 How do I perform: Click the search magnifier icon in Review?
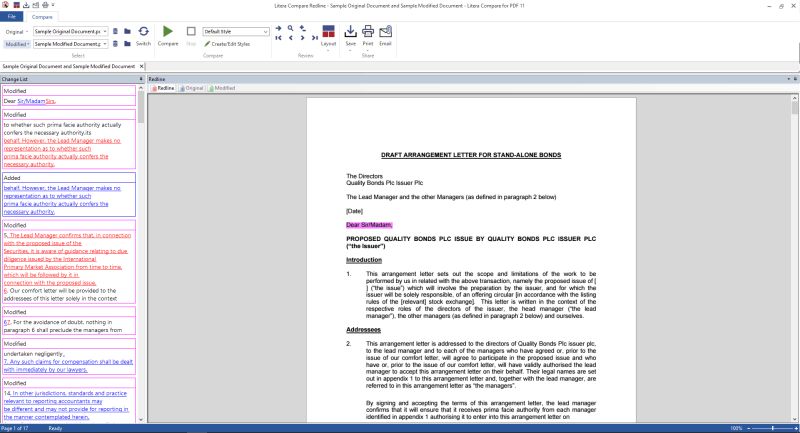290,29
